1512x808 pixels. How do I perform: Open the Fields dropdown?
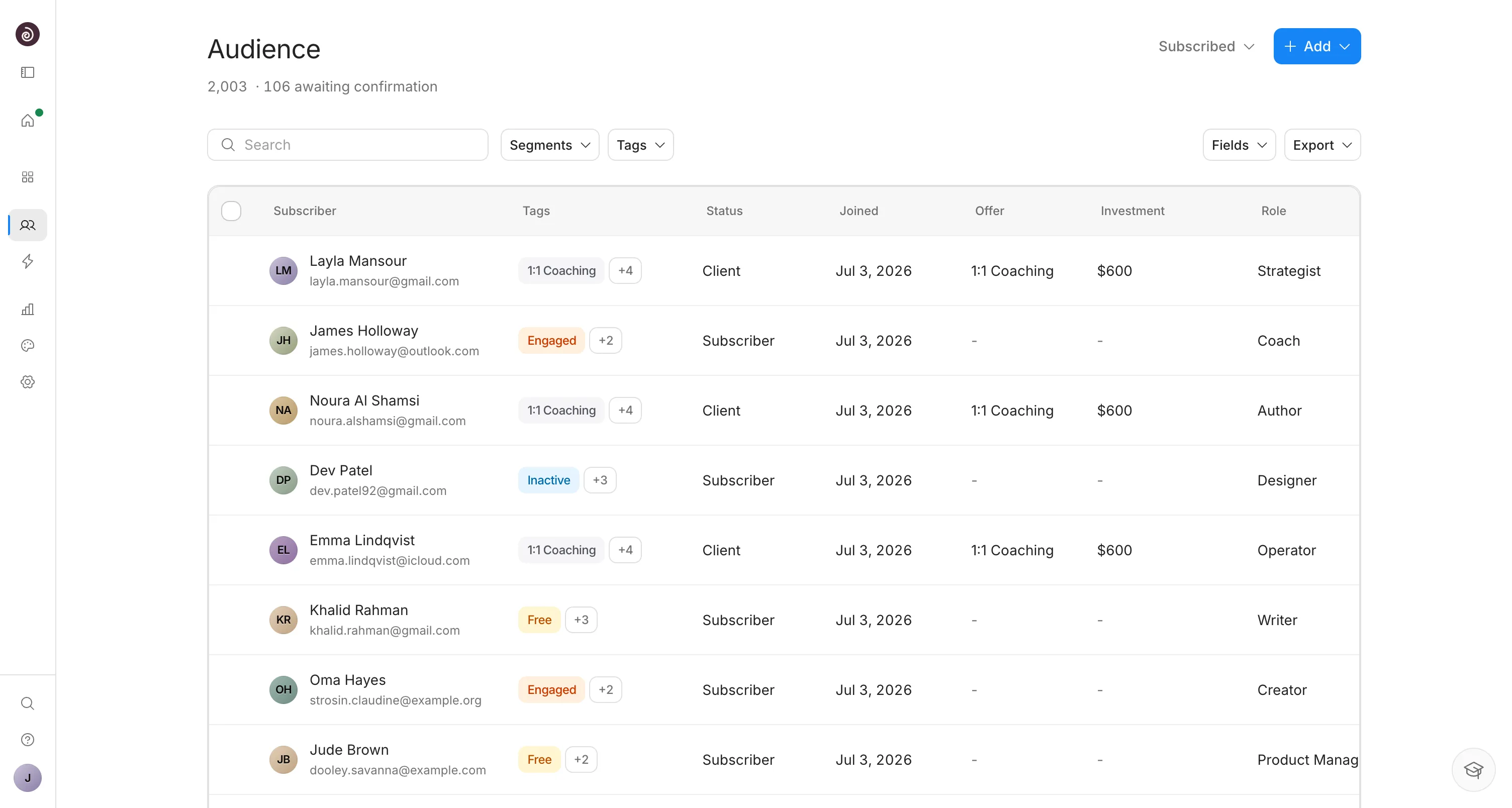tap(1239, 145)
